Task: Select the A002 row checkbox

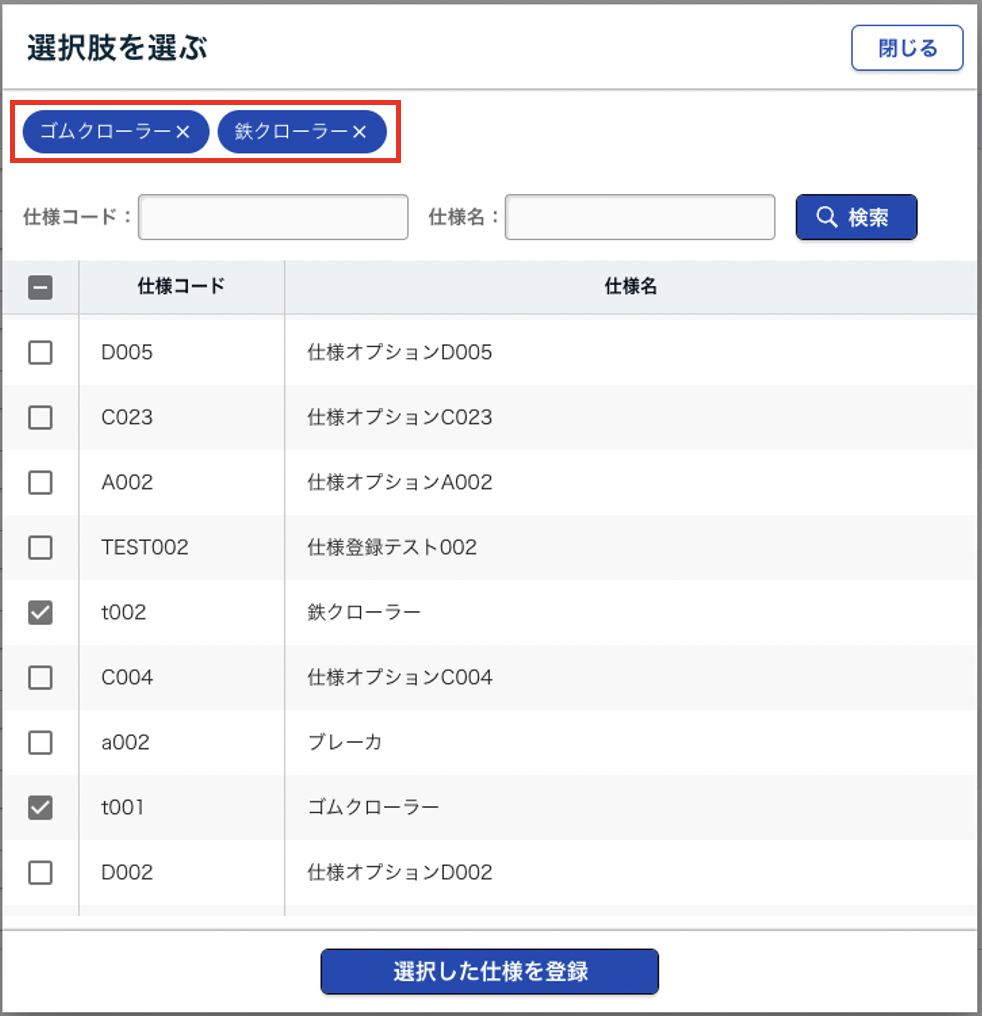Action: tap(40, 482)
